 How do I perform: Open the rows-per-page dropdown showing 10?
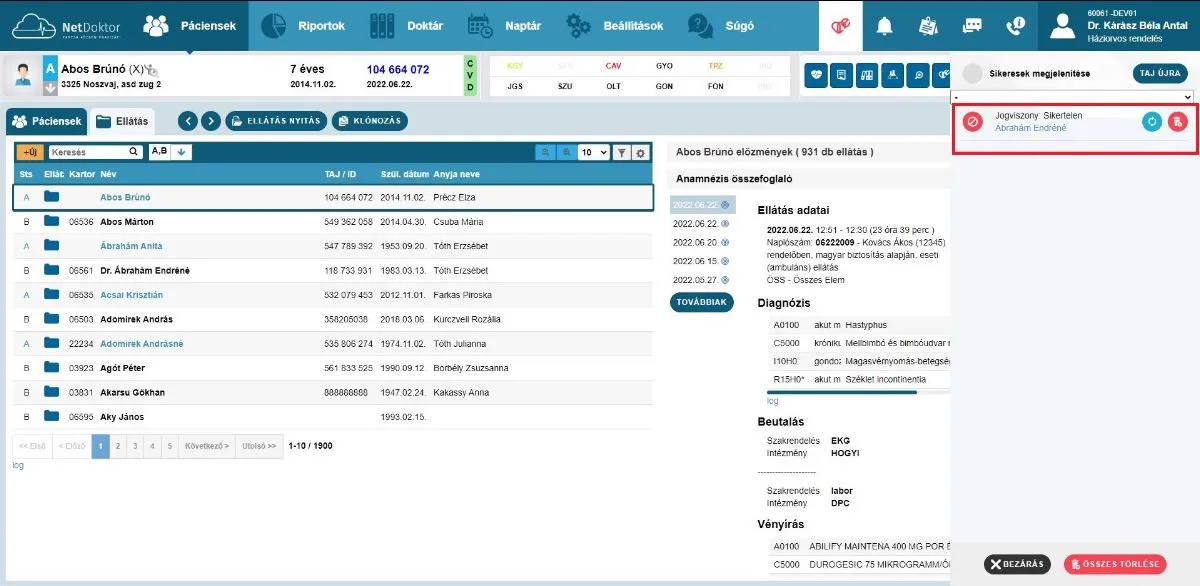coord(594,153)
